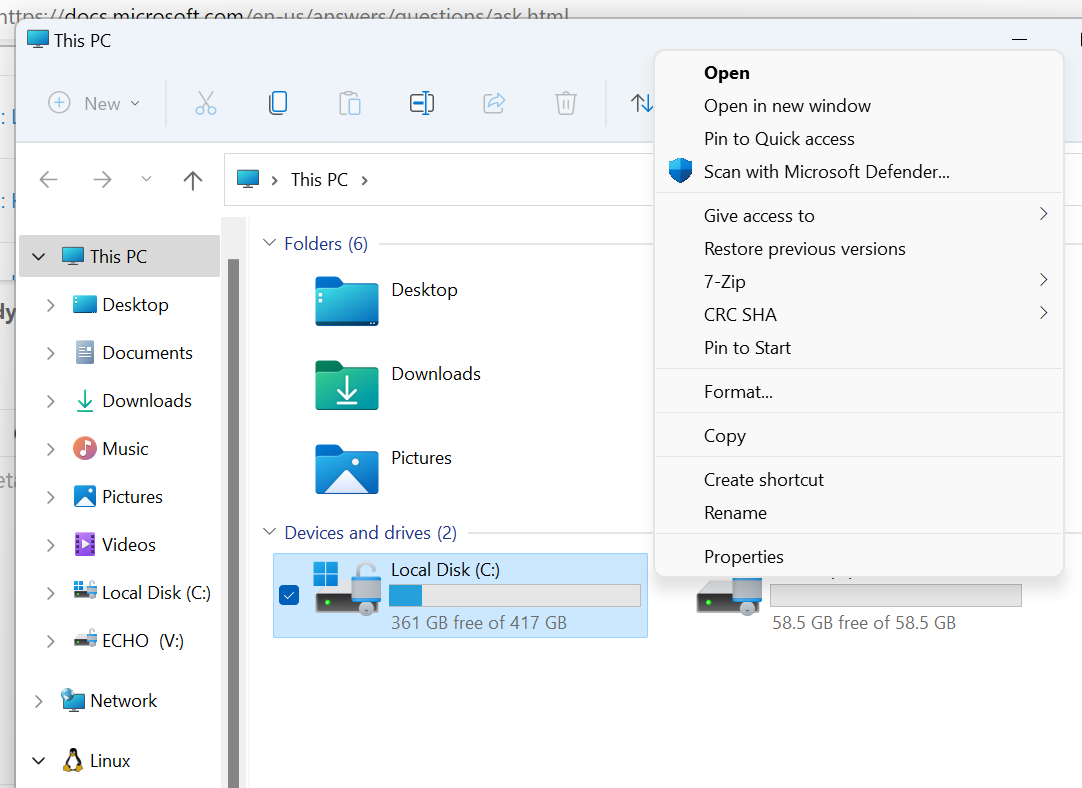The image size is (1082, 788).
Task: Collapse the Folders (6) group
Action: coord(269,243)
